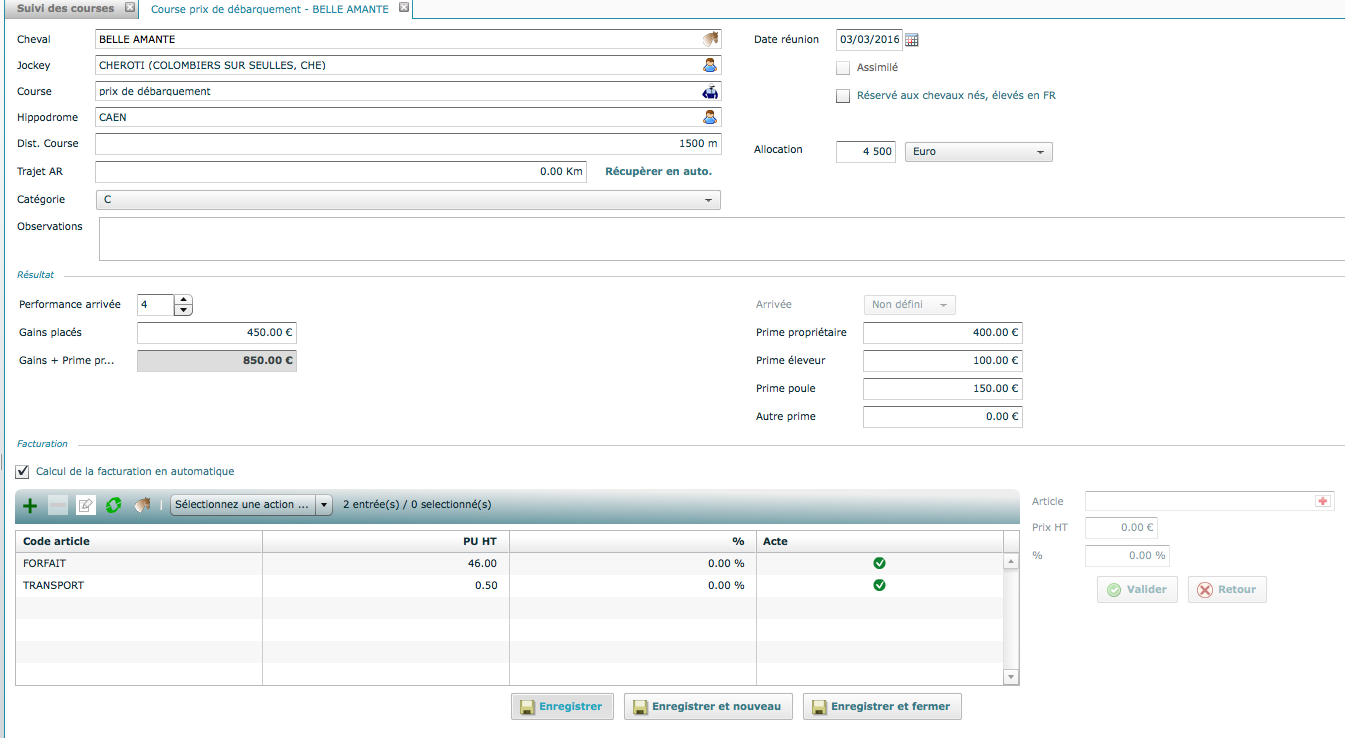The width and height of the screenshot is (1345, 738).
Task: Click the Valider button
Action: [x=1138, y=589]
